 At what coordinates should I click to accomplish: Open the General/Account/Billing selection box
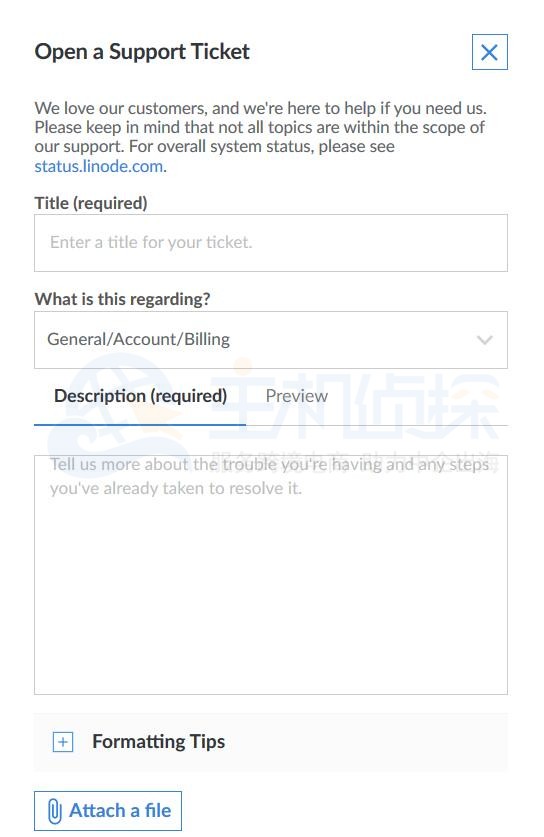[271, 340]
